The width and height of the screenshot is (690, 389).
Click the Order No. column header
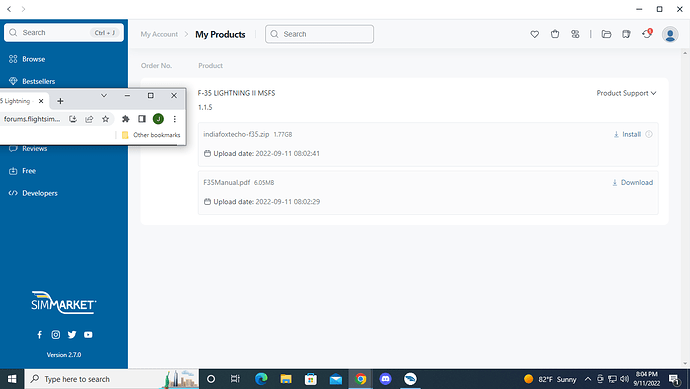[156, 66]
